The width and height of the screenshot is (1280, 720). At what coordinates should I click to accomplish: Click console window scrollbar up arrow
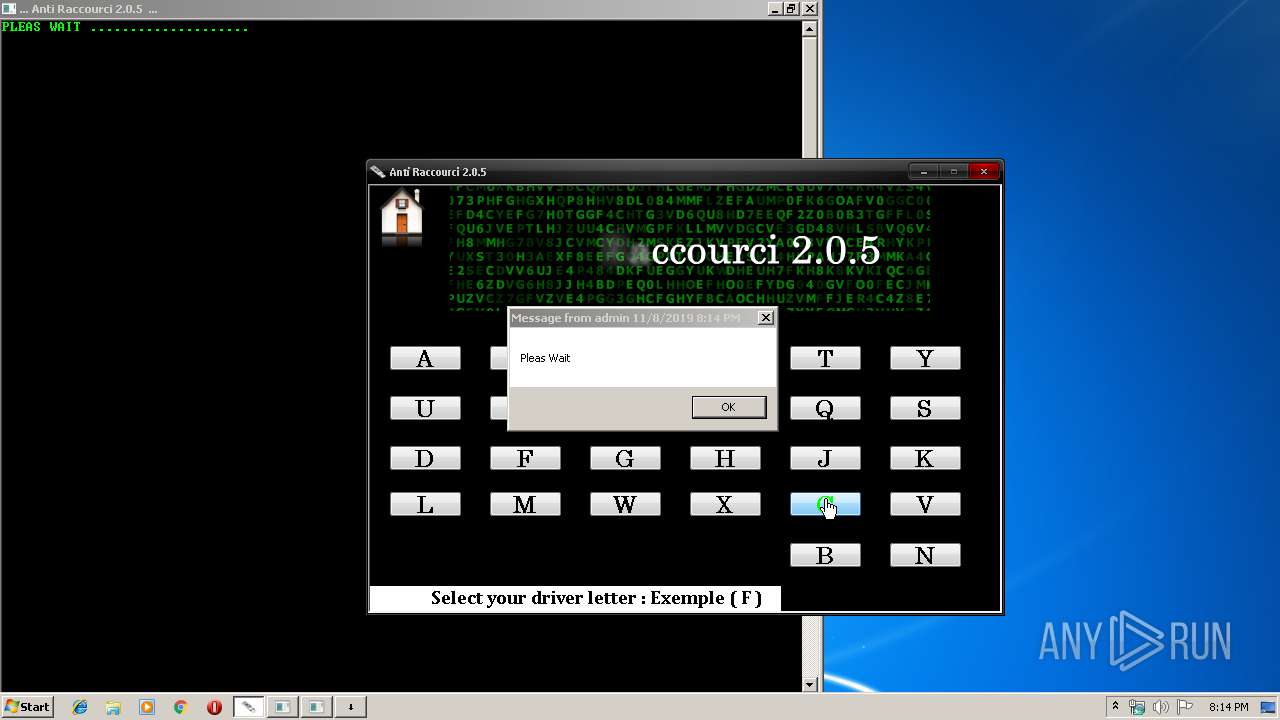point(810,29)
